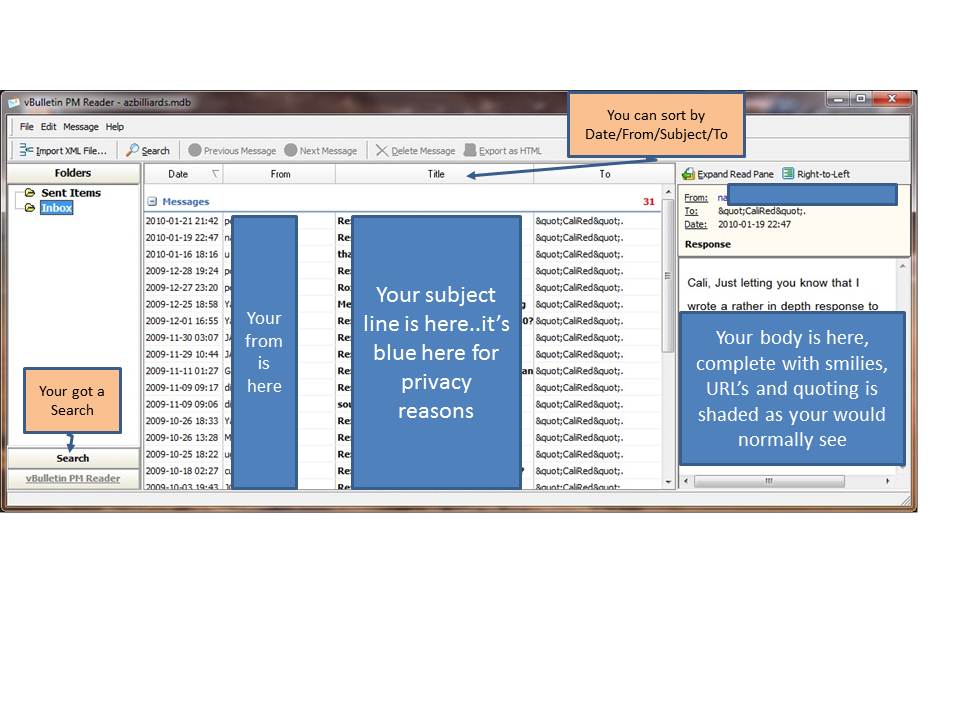Image resolution: width=960 pixels, height=720 pixels.
Task: Open the Help menu
Action: (x=115, y=127)
